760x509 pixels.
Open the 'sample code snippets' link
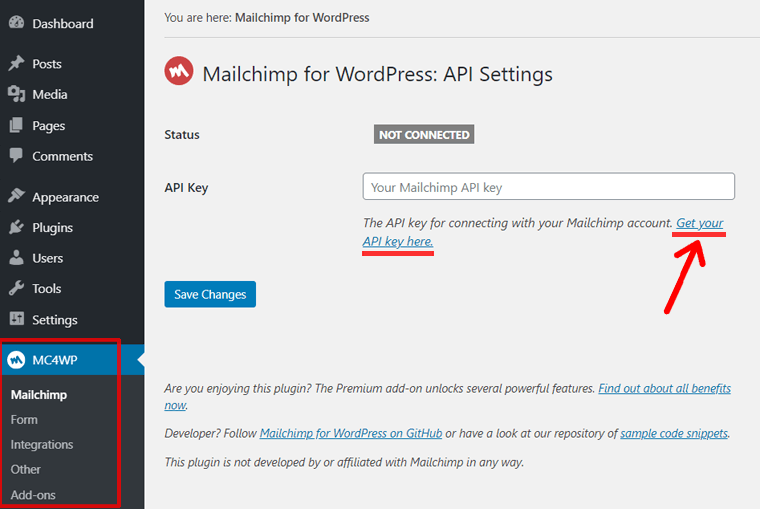pos(674,433)
